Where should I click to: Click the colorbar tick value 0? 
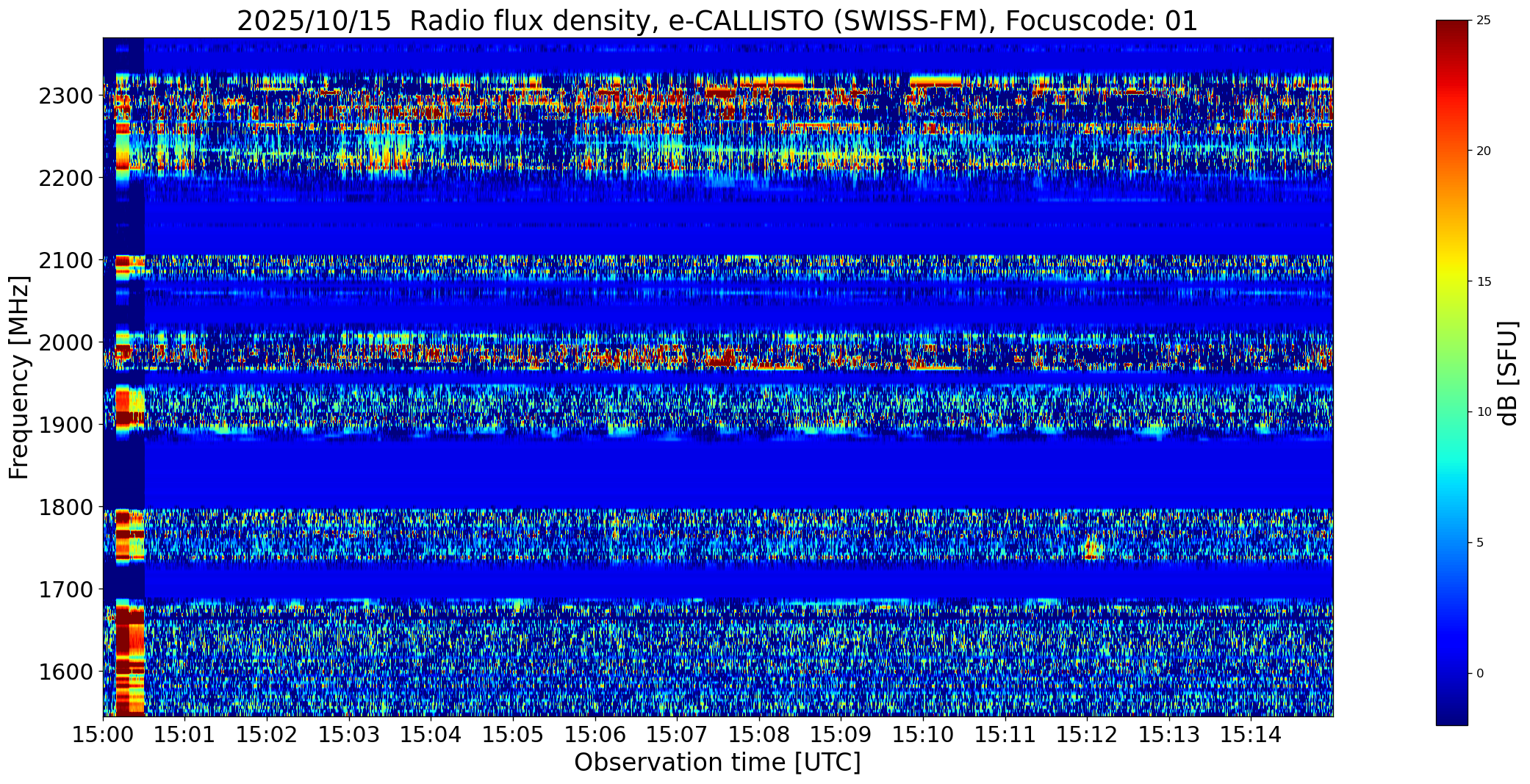pos(1480,674)
